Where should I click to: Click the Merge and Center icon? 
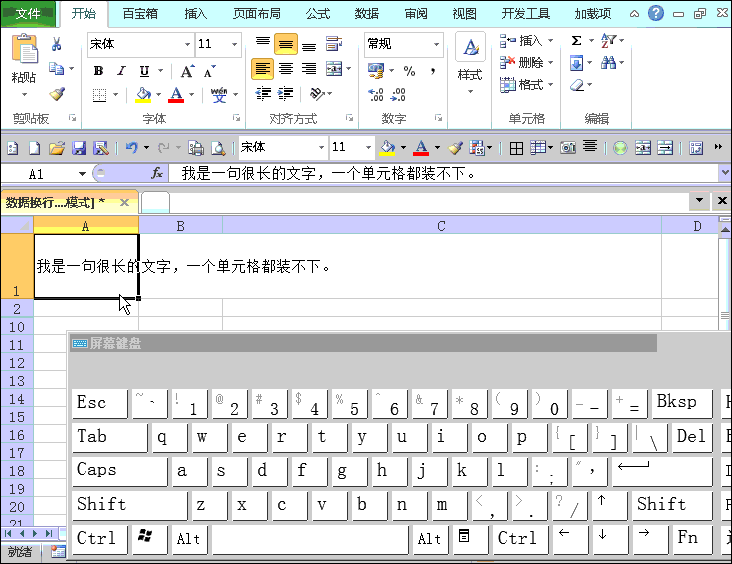(x=334, y=69)
